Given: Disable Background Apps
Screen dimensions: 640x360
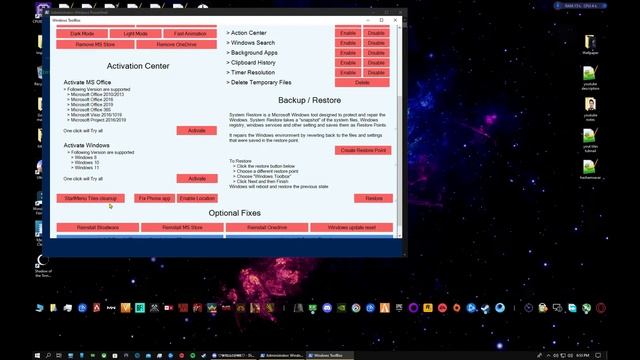Looking at the screenshot, I should coord(376,53).
